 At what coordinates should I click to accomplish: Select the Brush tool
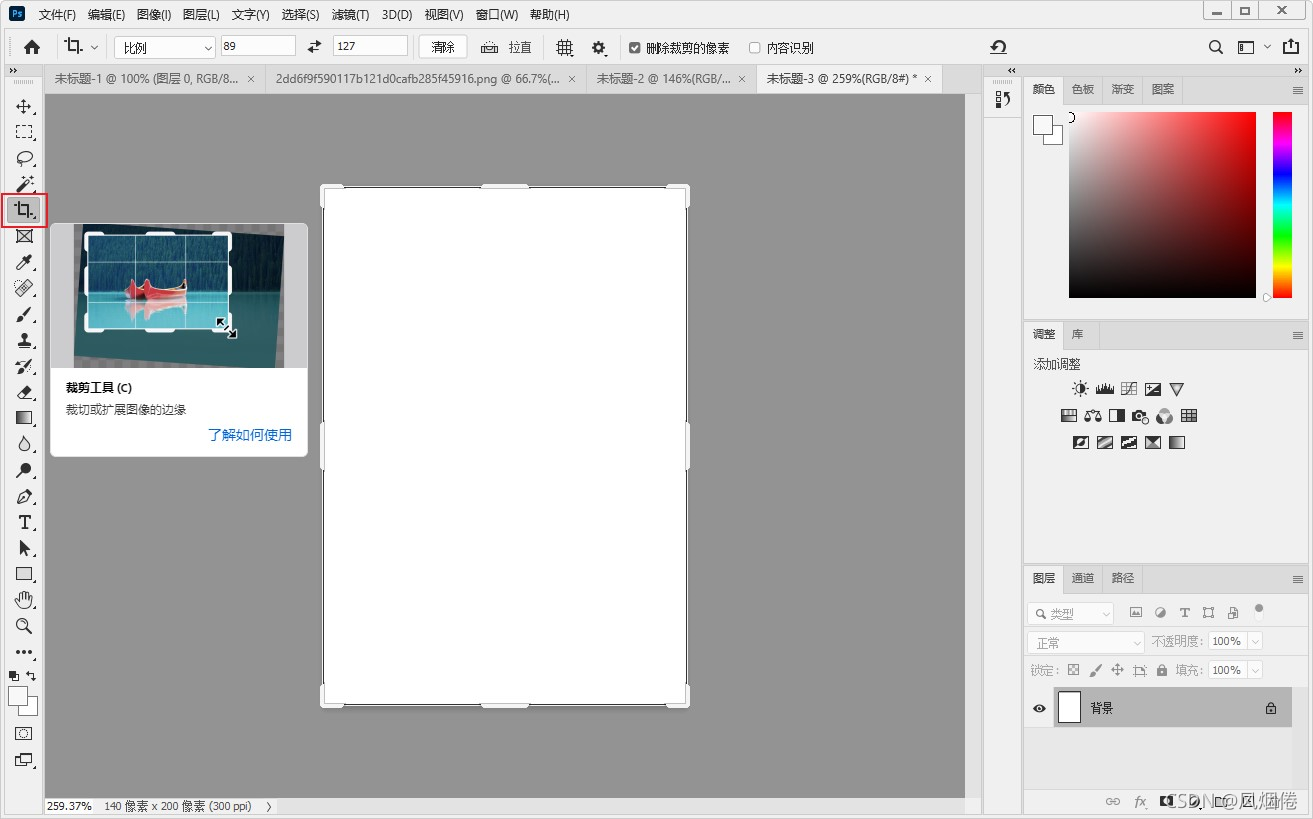24,314
